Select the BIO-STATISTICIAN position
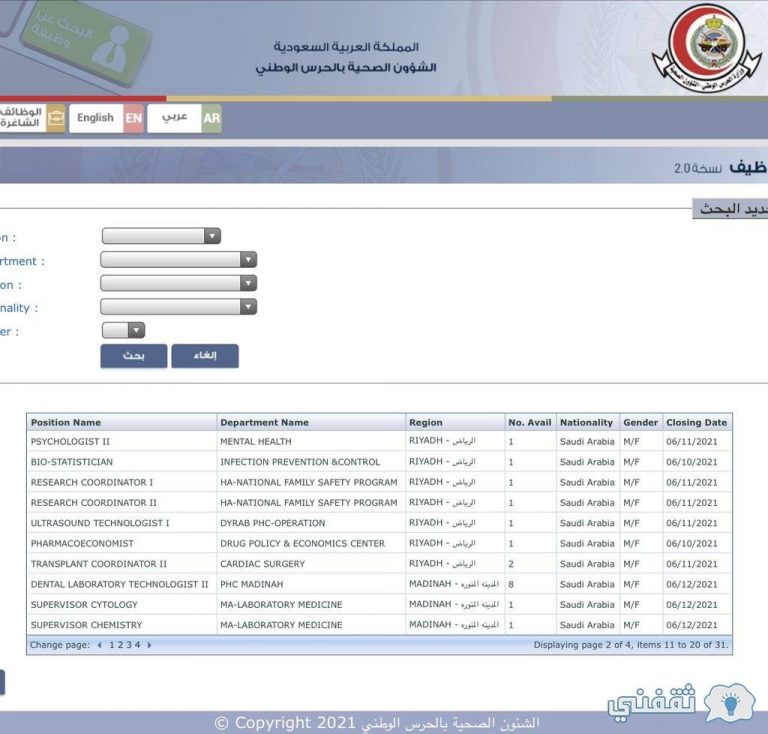Screen dimensions: 768x734 click(72, 462)
